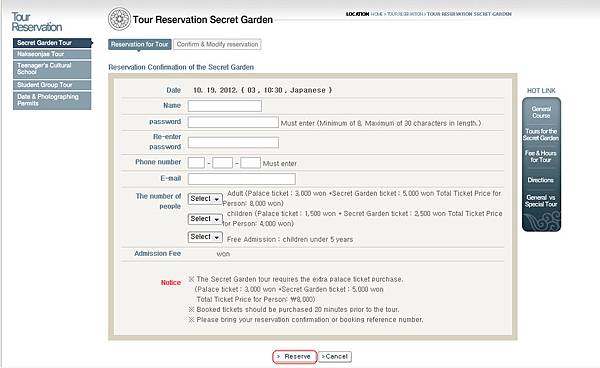Open the Student Group Tour menu item
The image size is (600, 368).
pos(52,85)
